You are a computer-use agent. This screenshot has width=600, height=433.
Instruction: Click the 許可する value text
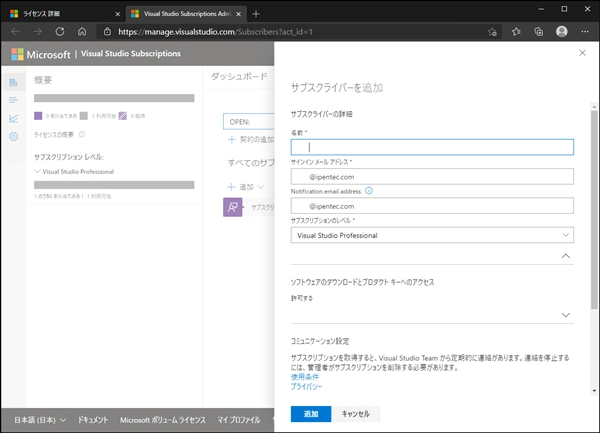[x=302, y=298]
